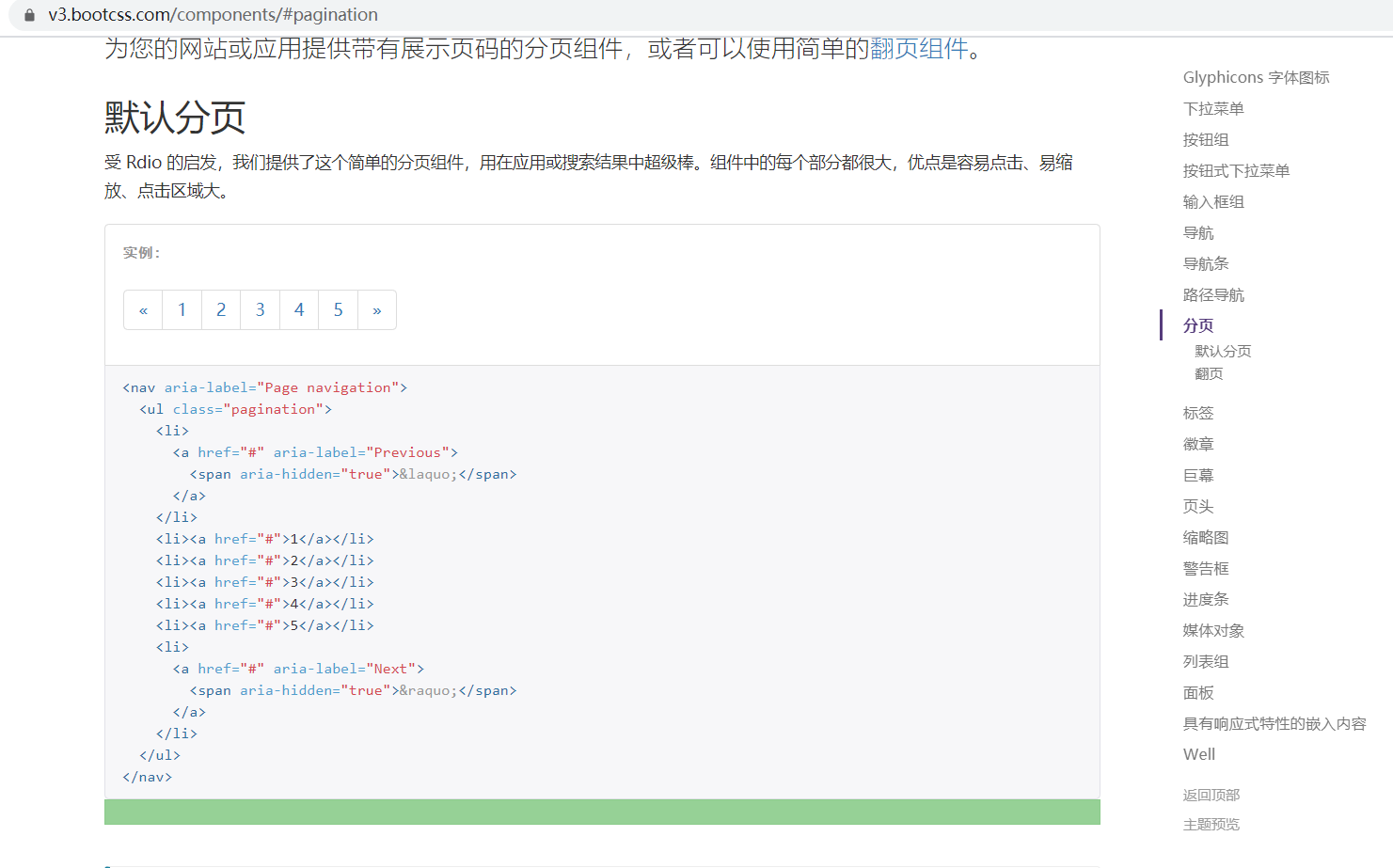Click the aria-label="Previous" code line
Screen dimensions: 1393x868
(315, 452)
